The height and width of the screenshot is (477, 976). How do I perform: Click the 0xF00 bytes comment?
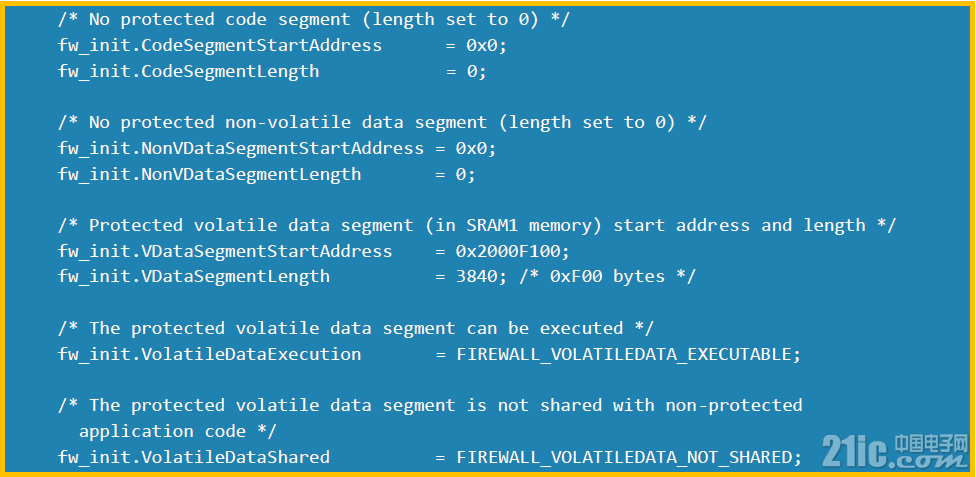[x=607, y=276]
